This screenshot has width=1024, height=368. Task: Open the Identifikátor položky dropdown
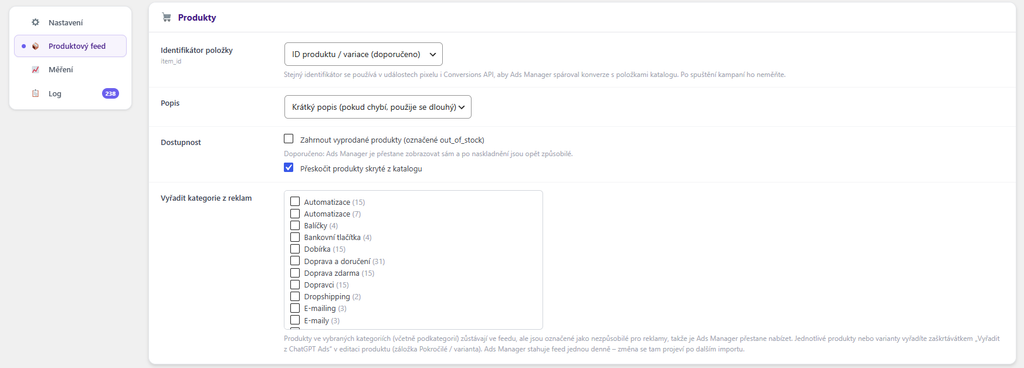(364, 54)
